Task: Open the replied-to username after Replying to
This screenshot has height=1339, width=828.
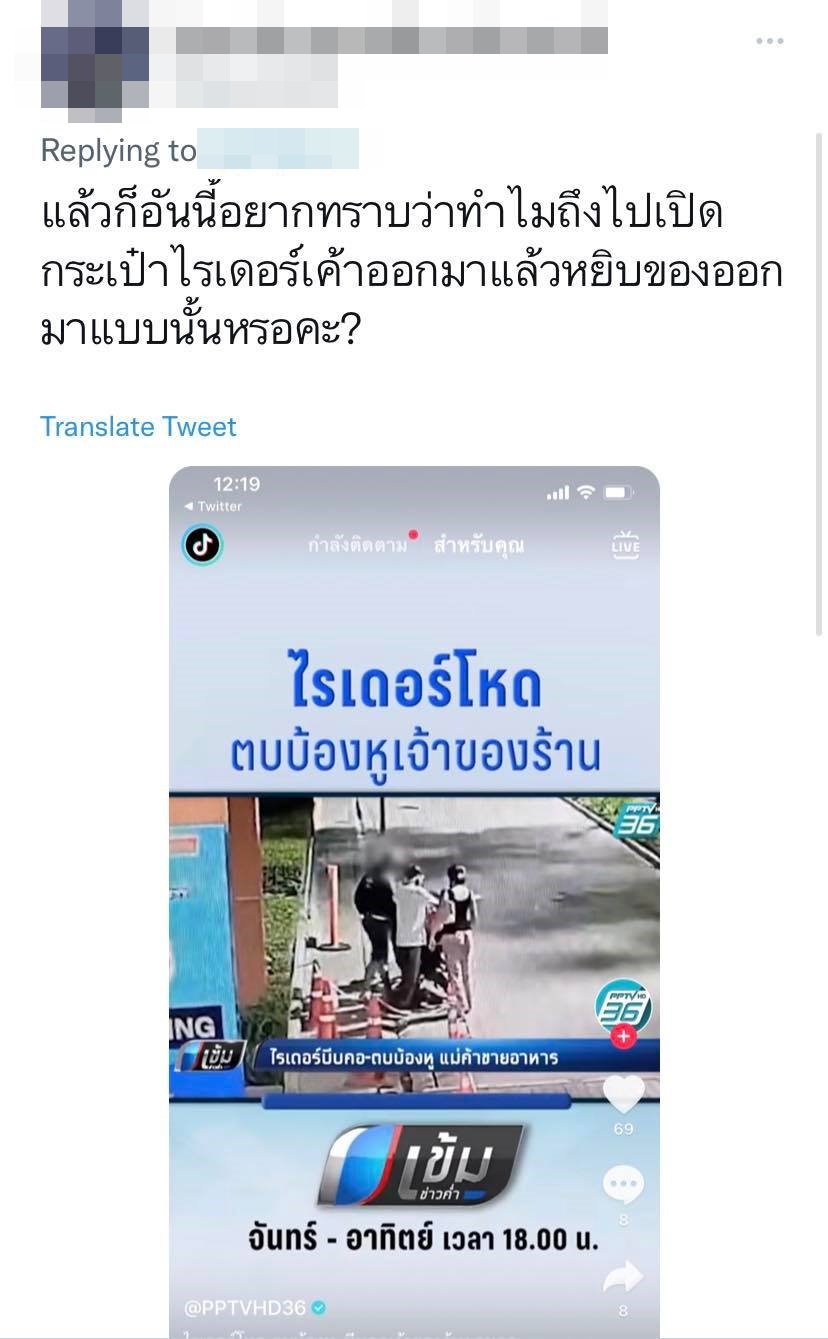Action: (x=278, y=149)
